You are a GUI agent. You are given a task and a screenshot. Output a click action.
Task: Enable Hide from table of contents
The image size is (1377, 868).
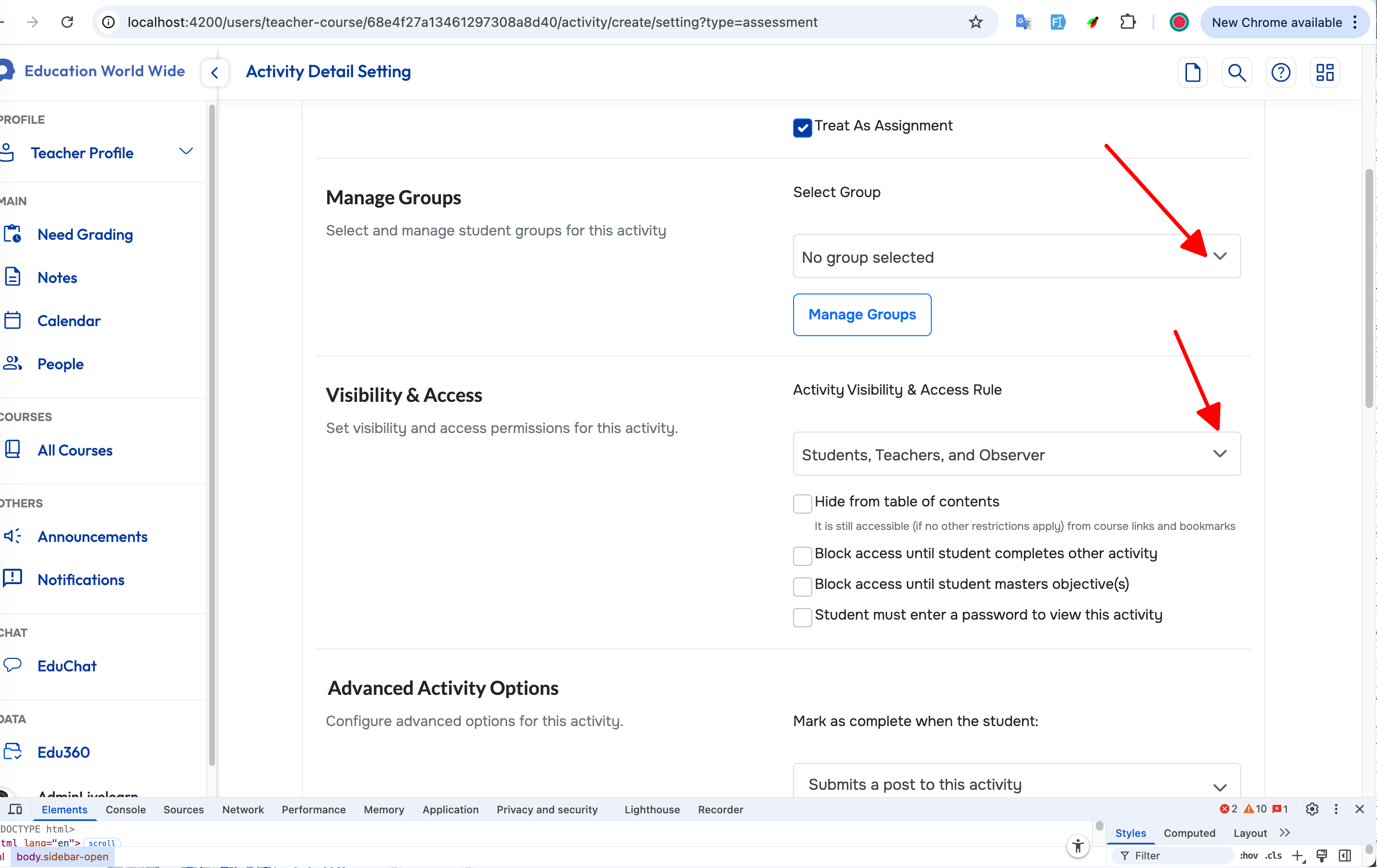[x=802, y=504]
